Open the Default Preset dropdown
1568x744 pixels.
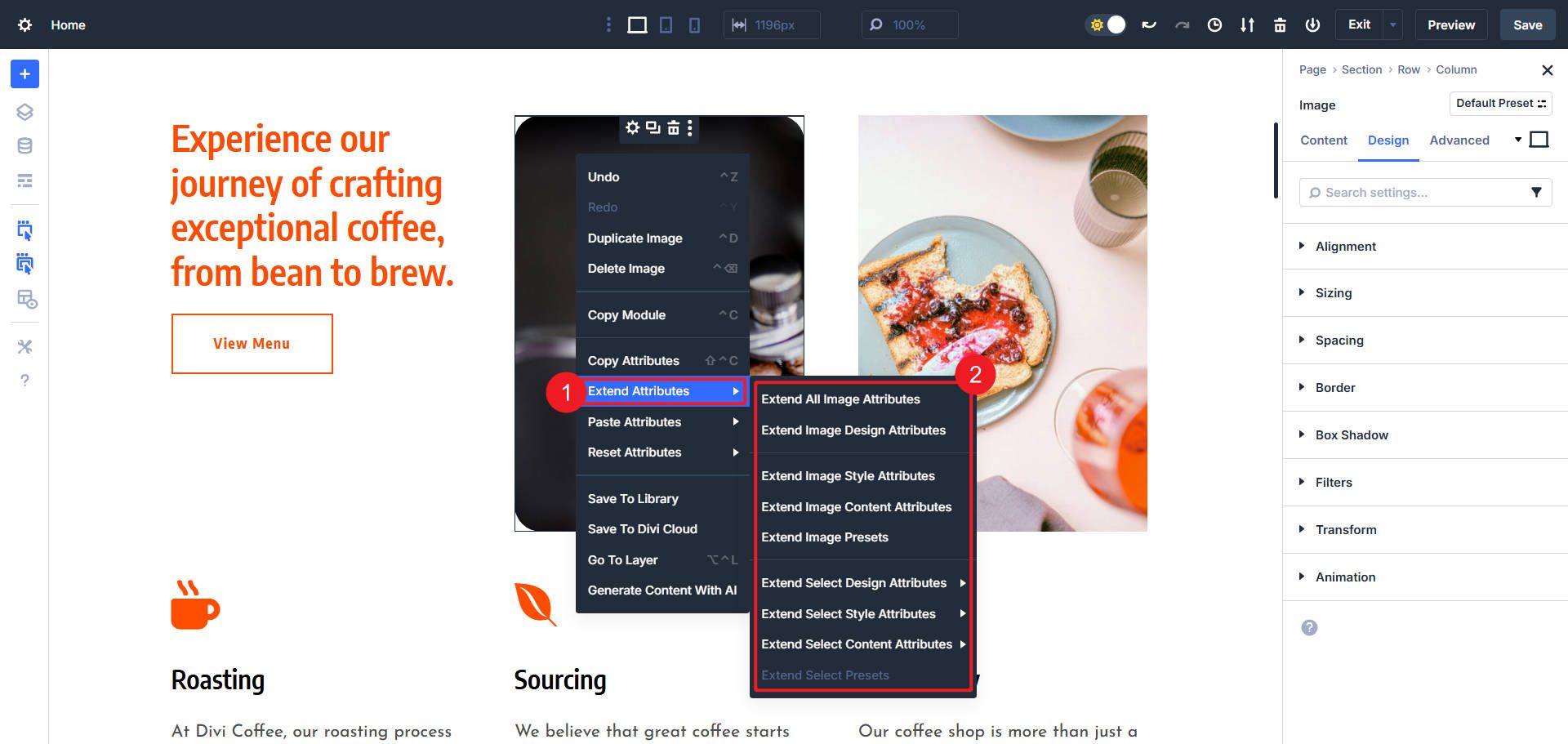point(1500,103)
